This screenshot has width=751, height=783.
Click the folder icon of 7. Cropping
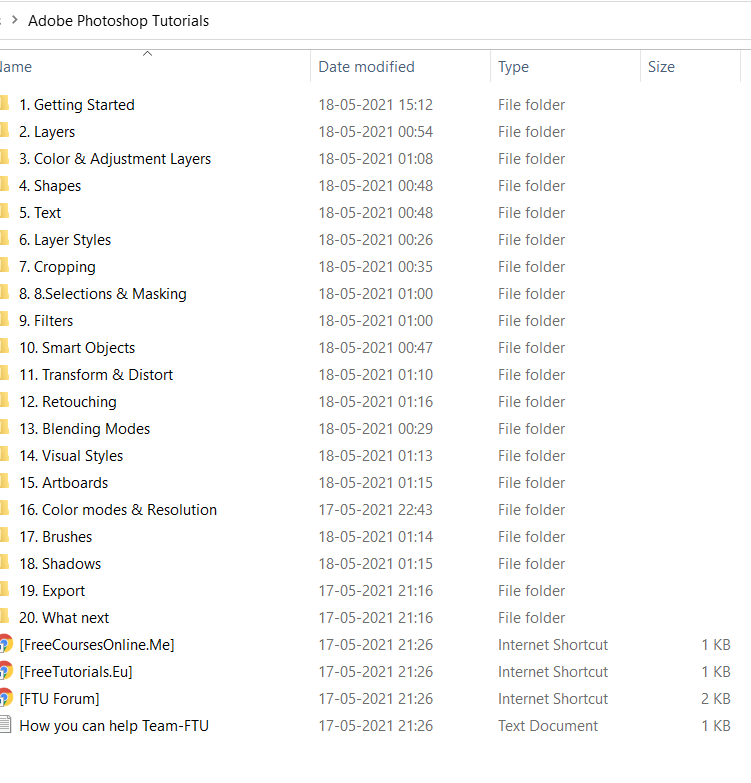[4, 265]
